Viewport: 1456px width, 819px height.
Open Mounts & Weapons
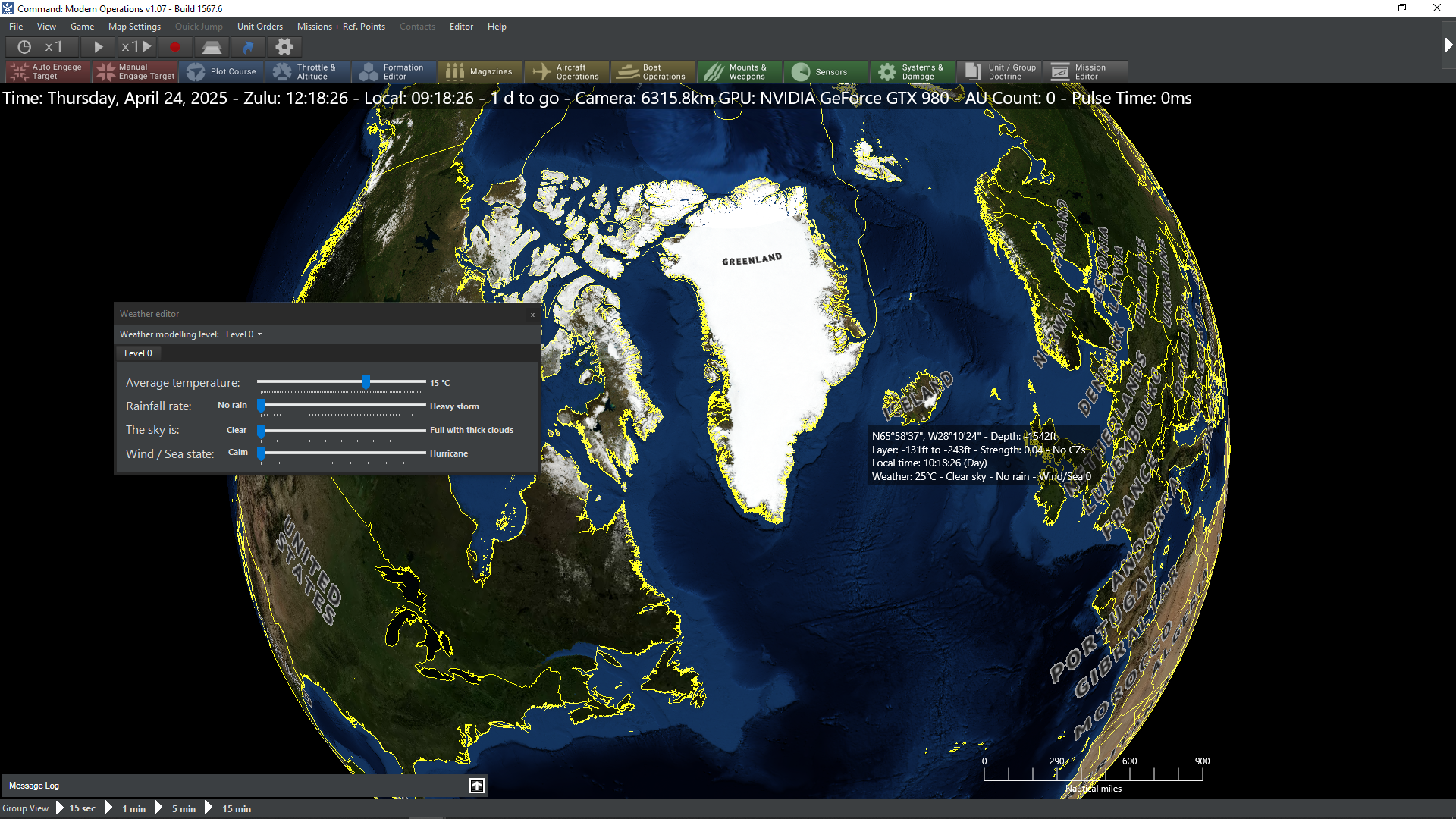(x=740, y=71)
